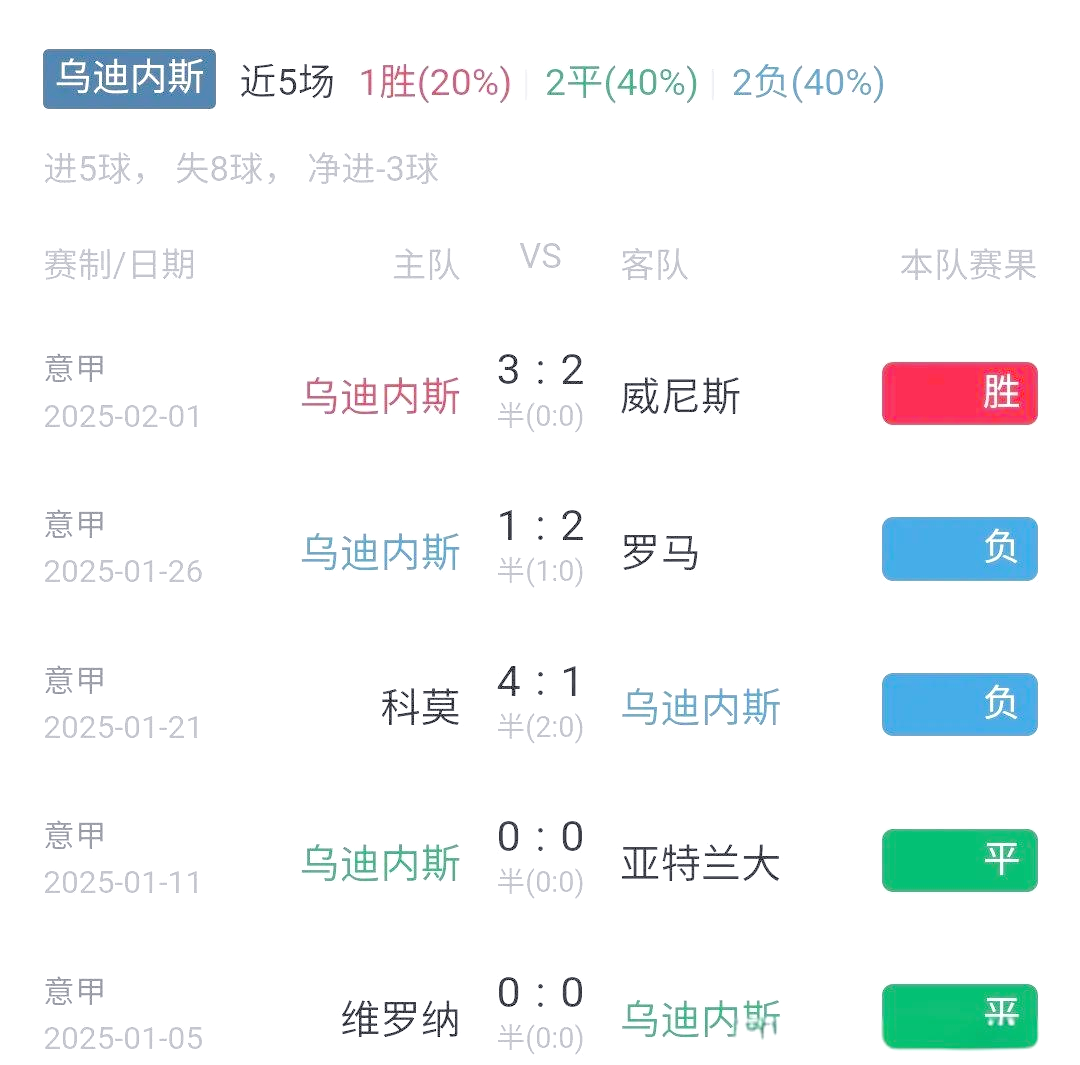The height and width of the screenshot is (1065, 1080).
Task: Open 科莫 home team details
Action: [420, 709]
